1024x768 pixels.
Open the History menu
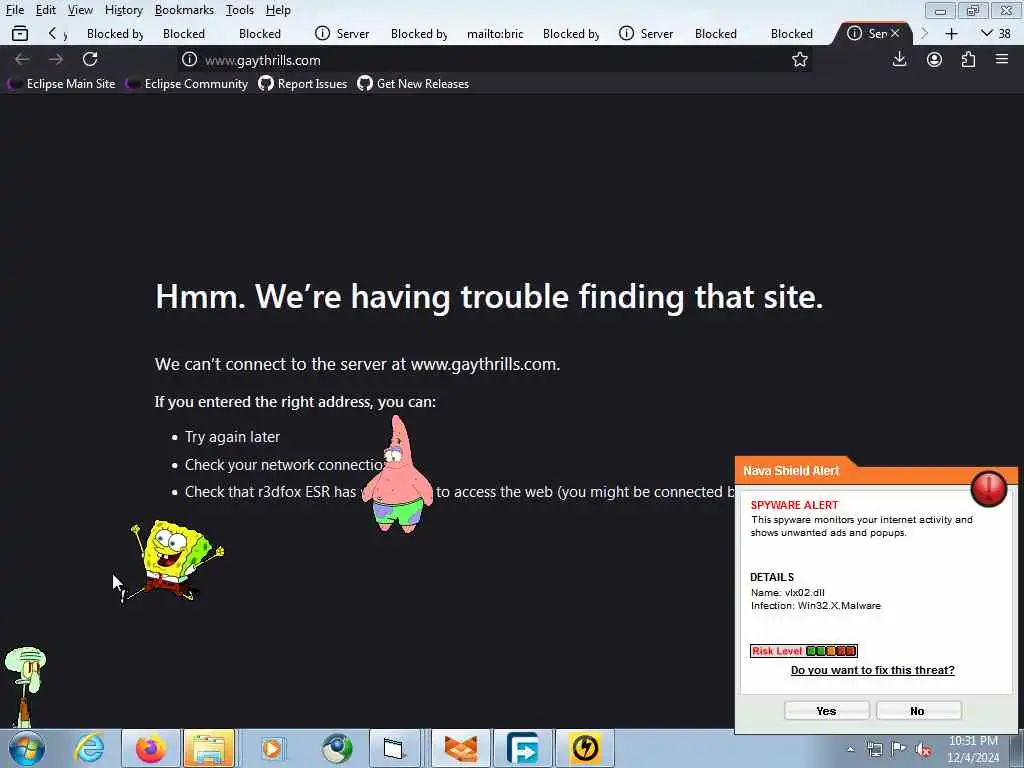point(123,10)
